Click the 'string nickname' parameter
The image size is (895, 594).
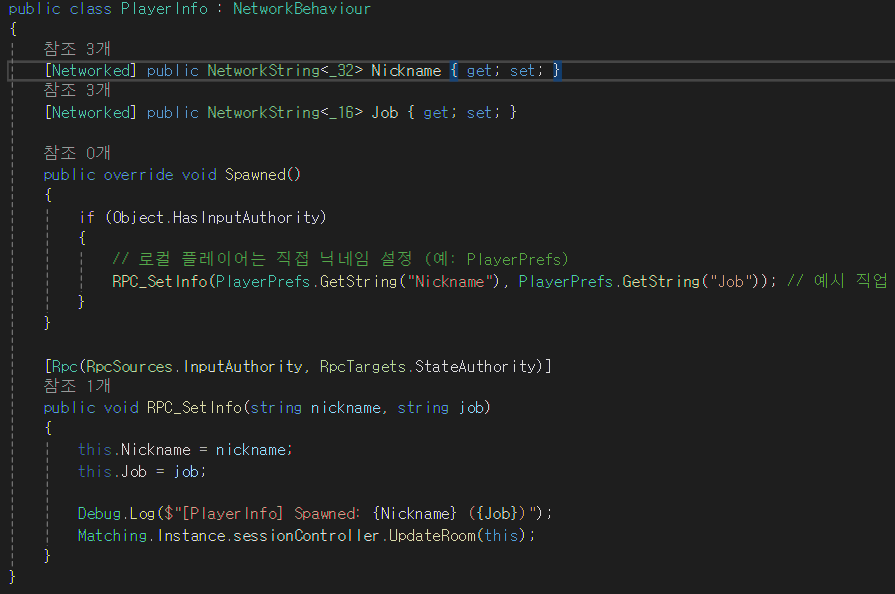pyautogui.click(x=316, y=407)
